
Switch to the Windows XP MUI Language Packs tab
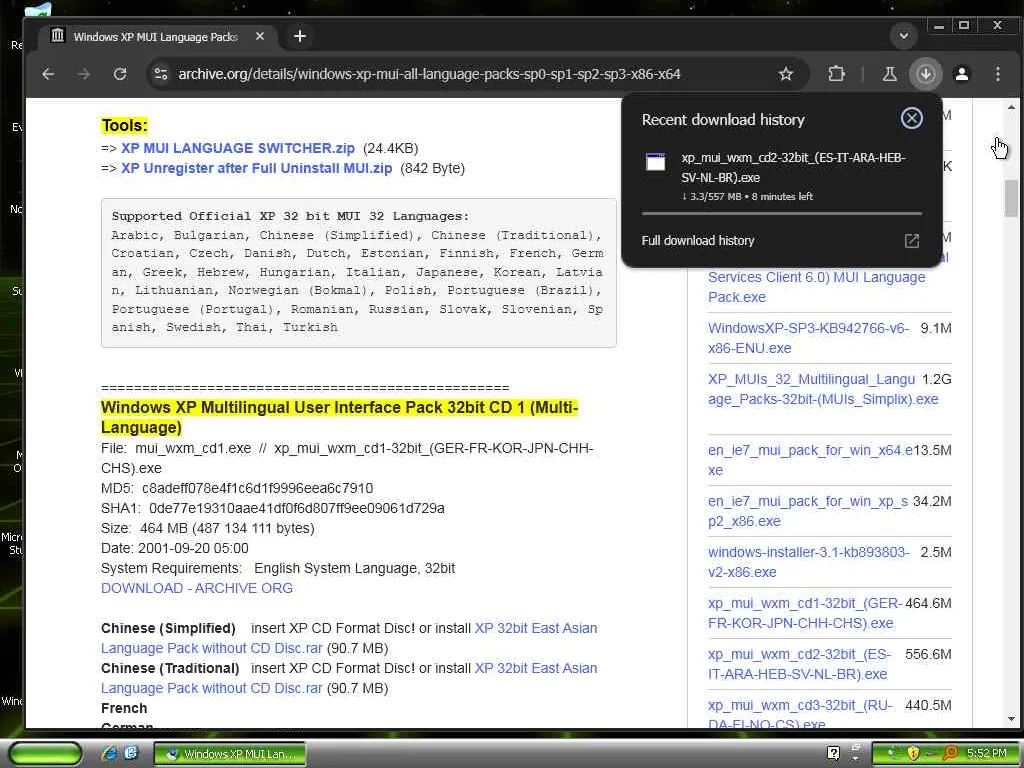[155, 37]
